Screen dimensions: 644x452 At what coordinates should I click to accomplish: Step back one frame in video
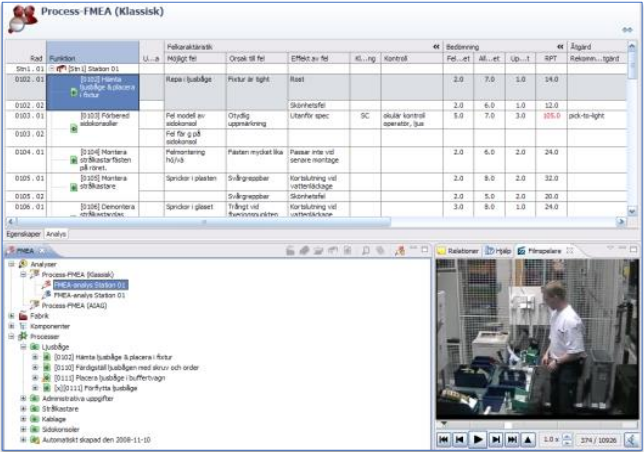(460, 439)
